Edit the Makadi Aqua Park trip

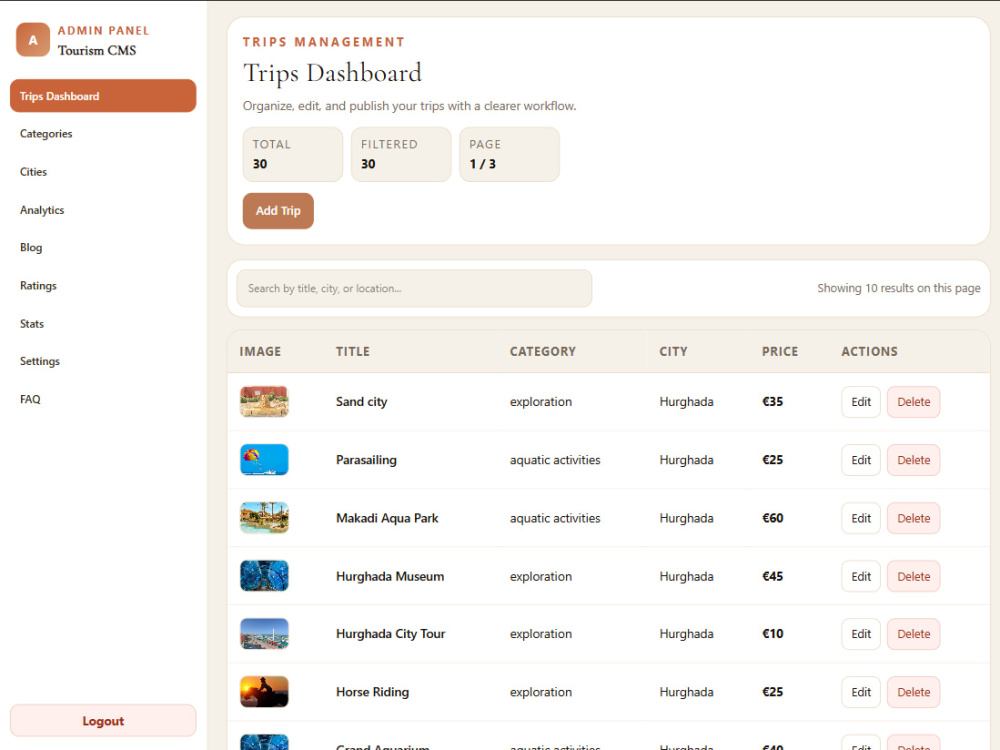(x=860, y=518)
